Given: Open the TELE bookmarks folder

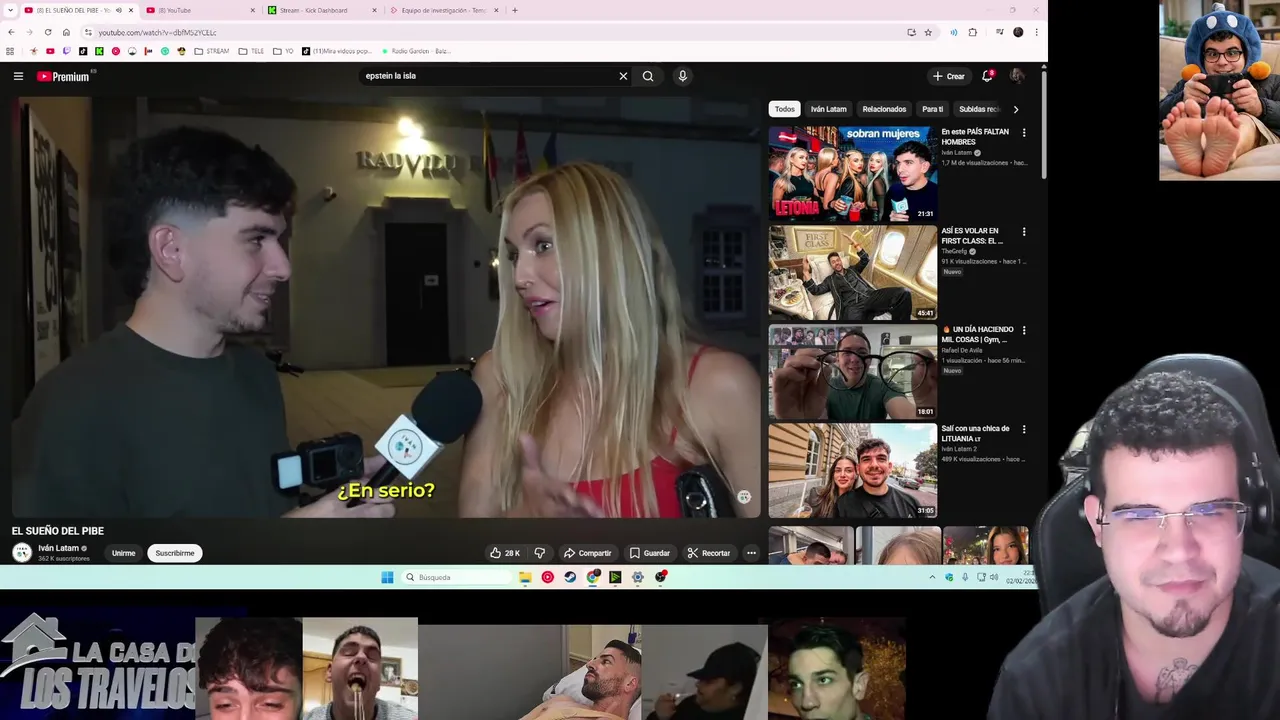Looking at the screenshot, I should coord(250,51).
